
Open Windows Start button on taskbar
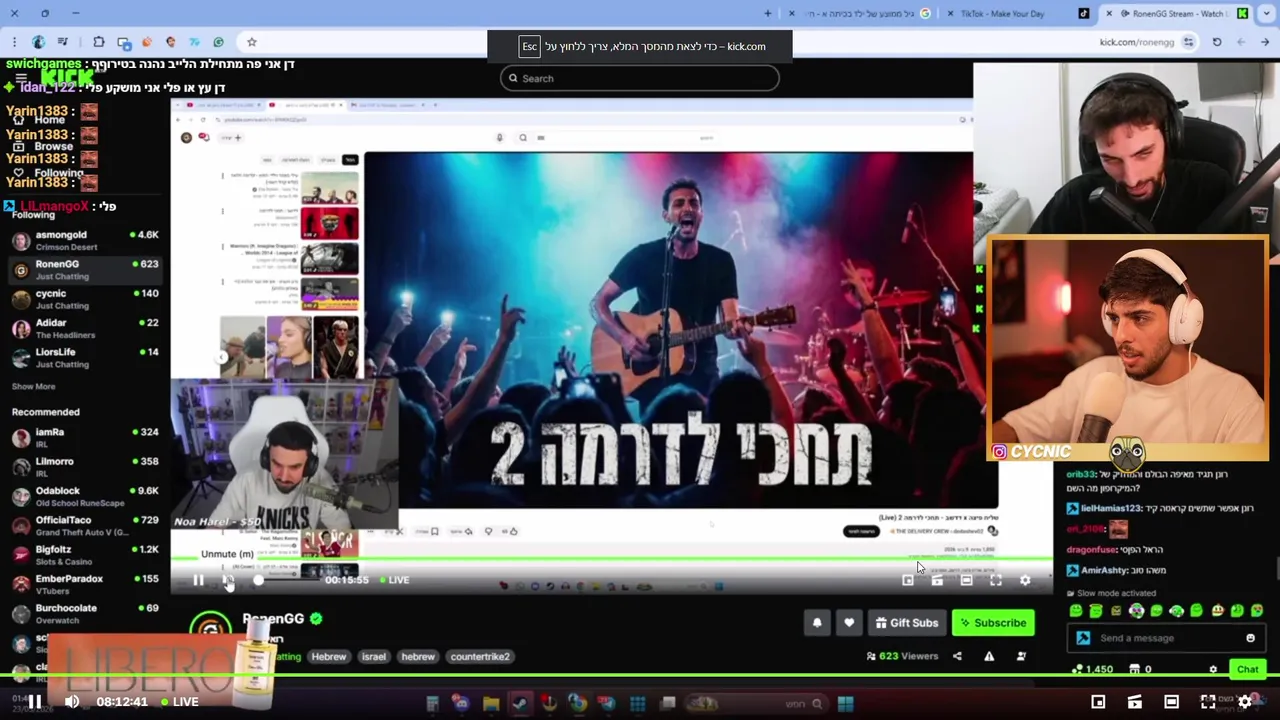point(845,703)
